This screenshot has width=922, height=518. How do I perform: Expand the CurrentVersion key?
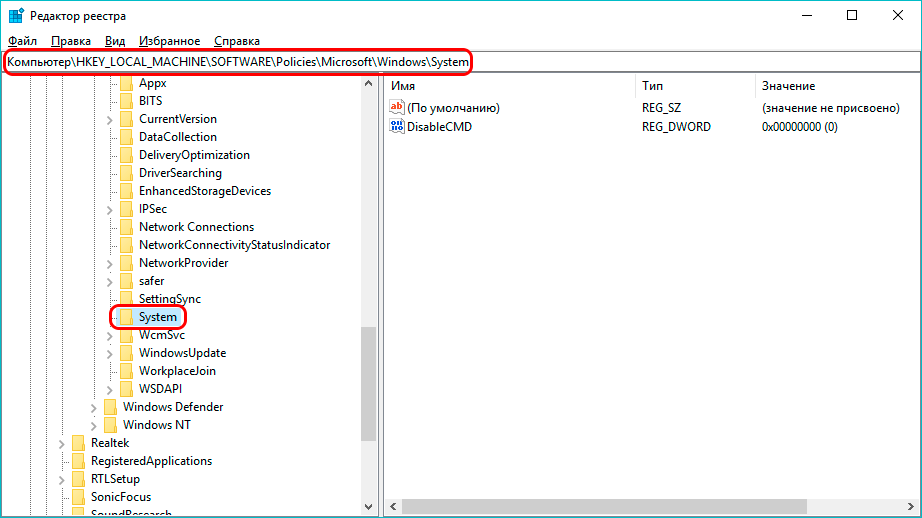(x=109, y=120)
